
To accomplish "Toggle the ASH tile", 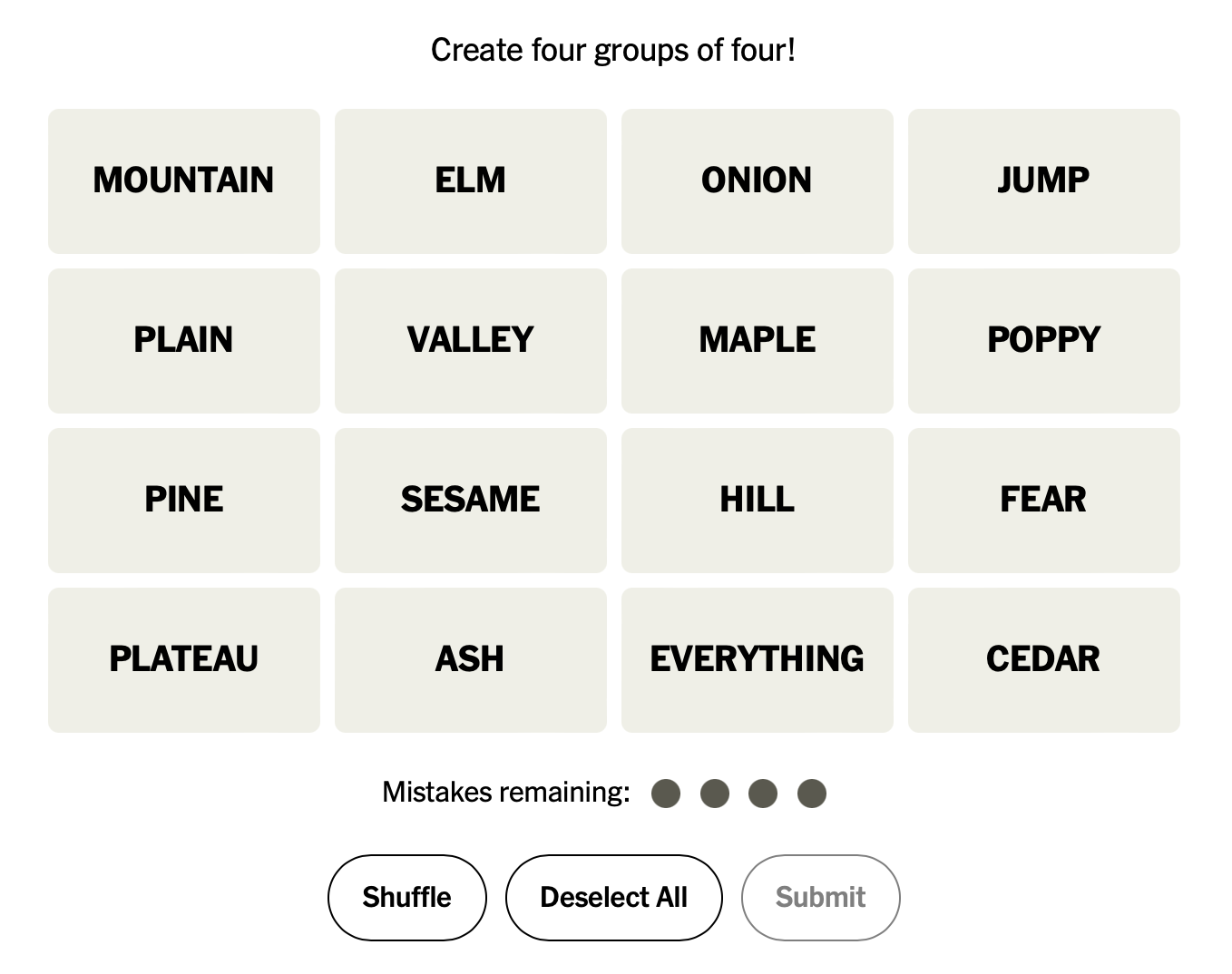I will (x=470, y=659).
